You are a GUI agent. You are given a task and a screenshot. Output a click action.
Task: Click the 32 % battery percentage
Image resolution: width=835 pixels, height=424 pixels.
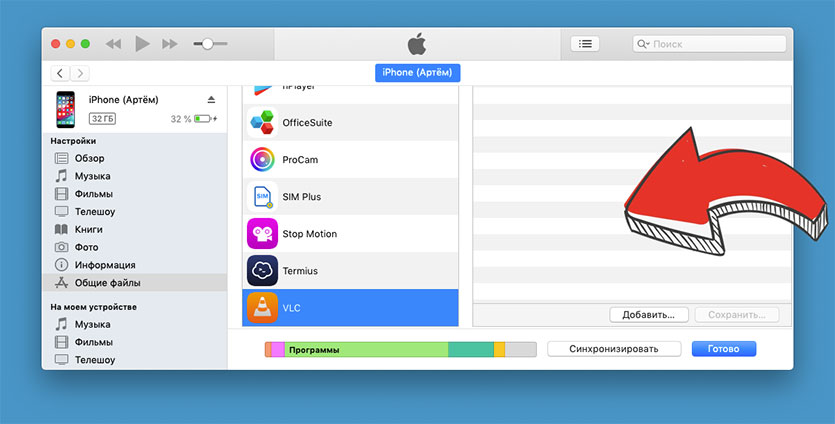pyautogui.click(x=181, y=119)
